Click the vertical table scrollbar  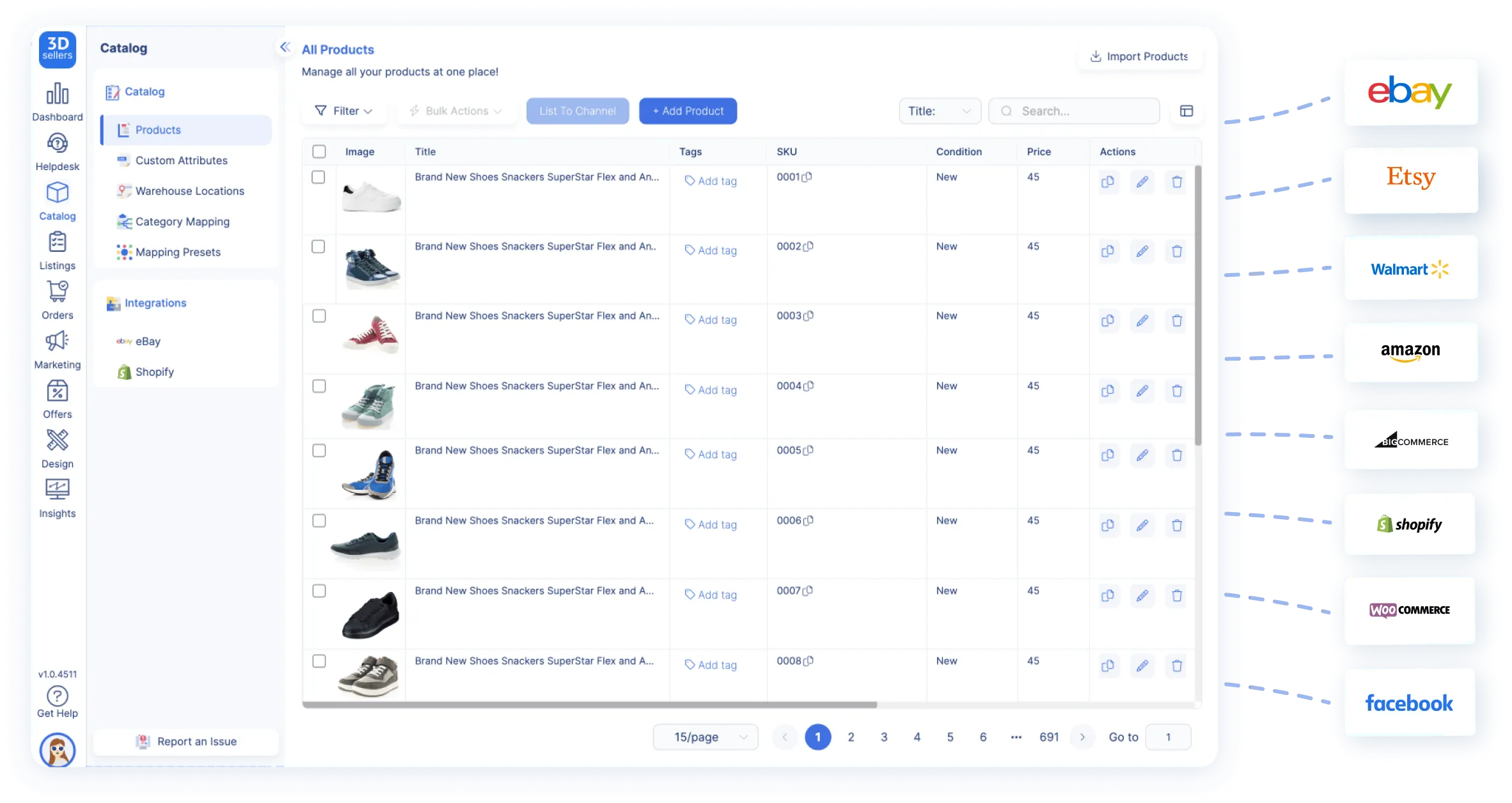pyautogui.click(x=1198, y=306)
